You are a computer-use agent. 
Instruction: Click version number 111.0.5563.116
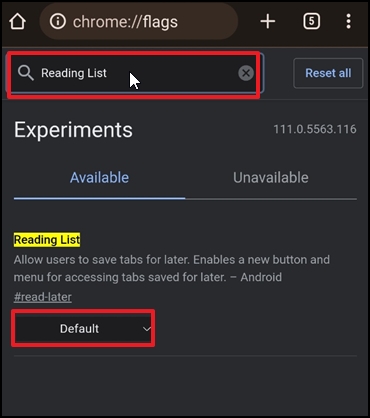315,129
